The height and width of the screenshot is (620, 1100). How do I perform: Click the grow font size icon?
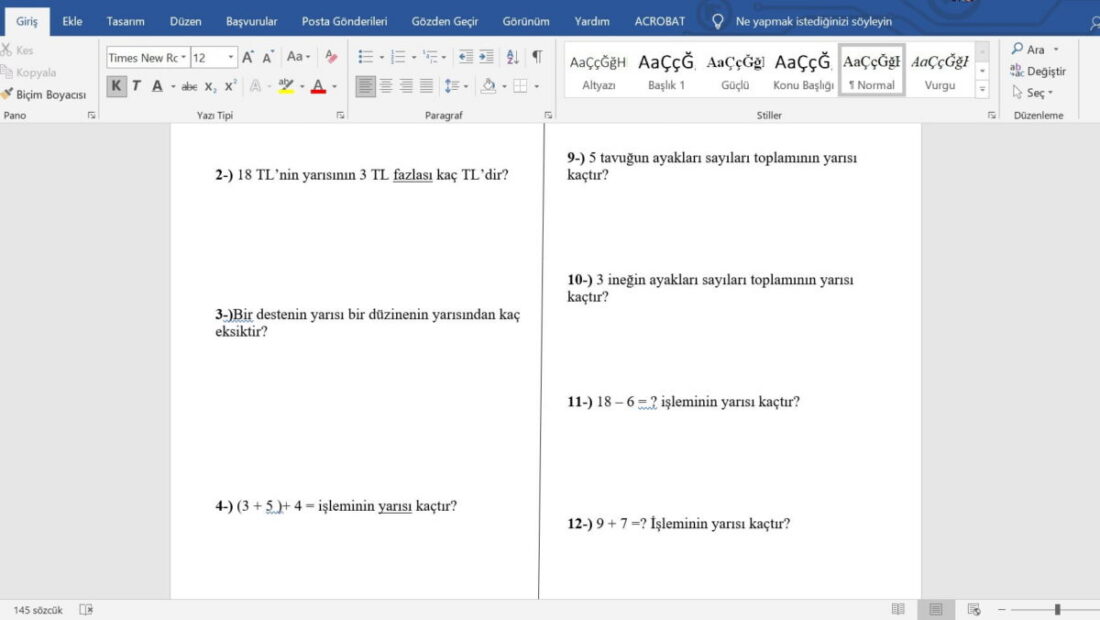pyautogui.click(x=248, y=58)
